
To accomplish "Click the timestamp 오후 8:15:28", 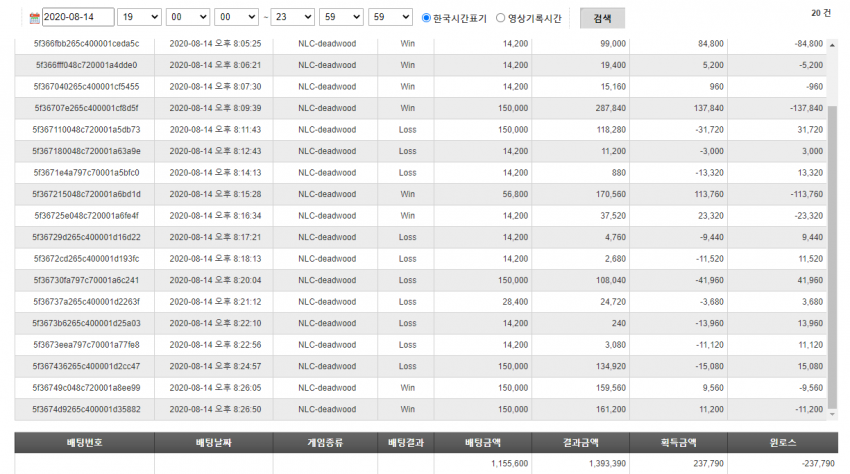I will point(238,194).
